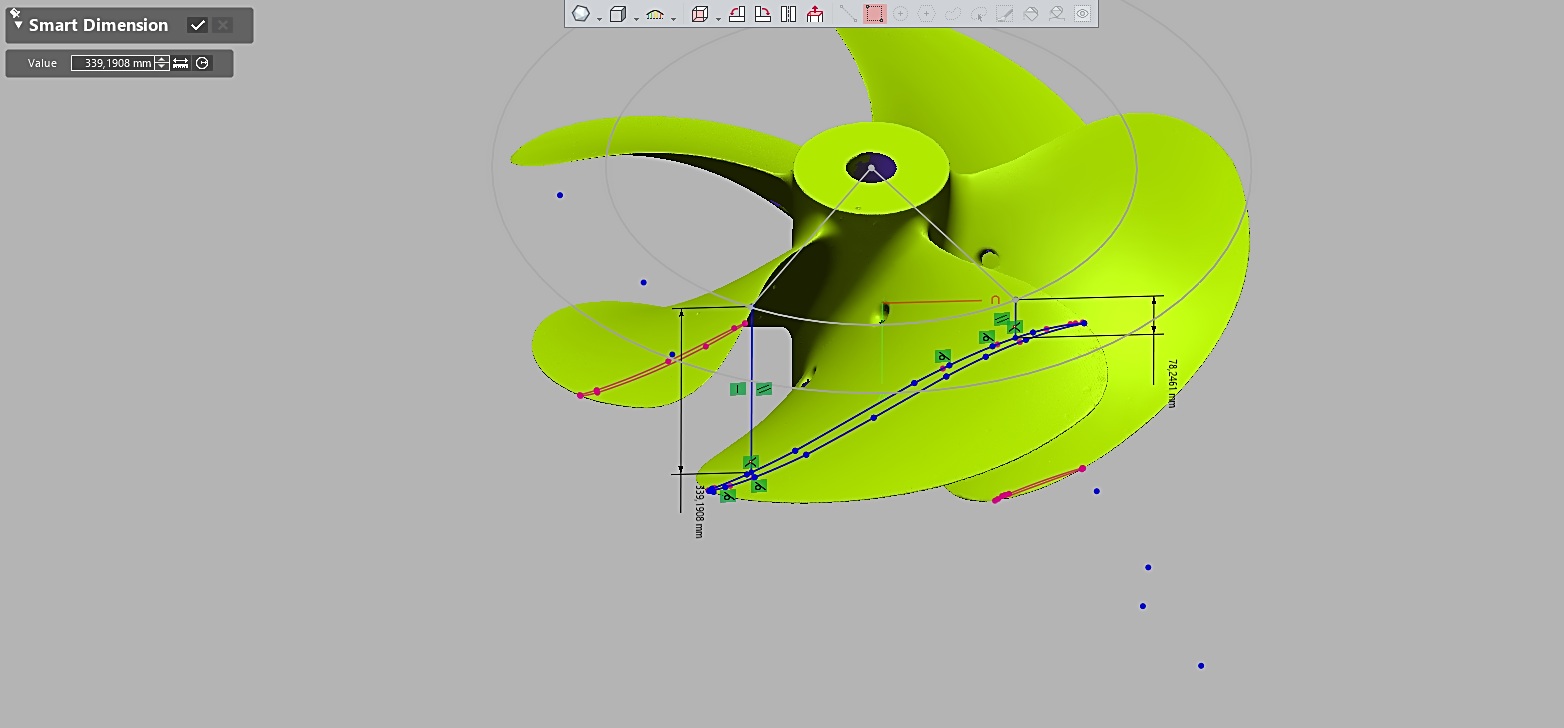
Task: Click the Value field showing 339,1908 mm
Action: pyautogui.click(x=115, y=63)
